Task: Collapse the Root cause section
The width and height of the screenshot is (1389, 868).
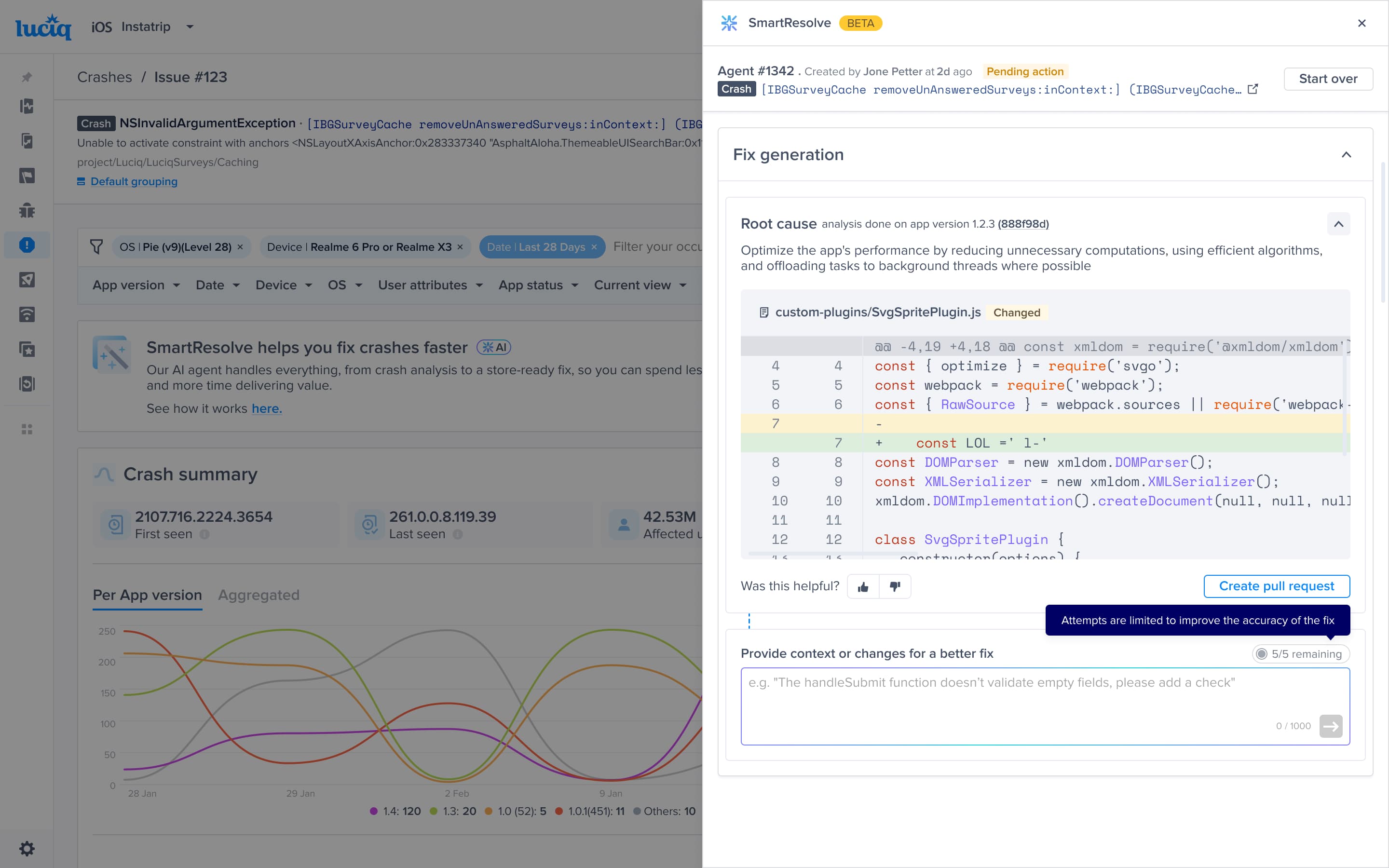Action: (1338, 224)
